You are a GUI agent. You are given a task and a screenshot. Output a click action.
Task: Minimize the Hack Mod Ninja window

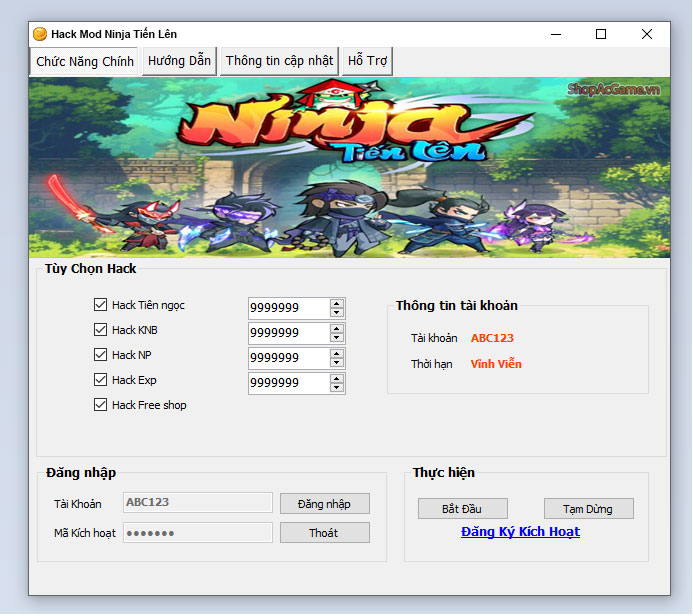coord(556,34)
